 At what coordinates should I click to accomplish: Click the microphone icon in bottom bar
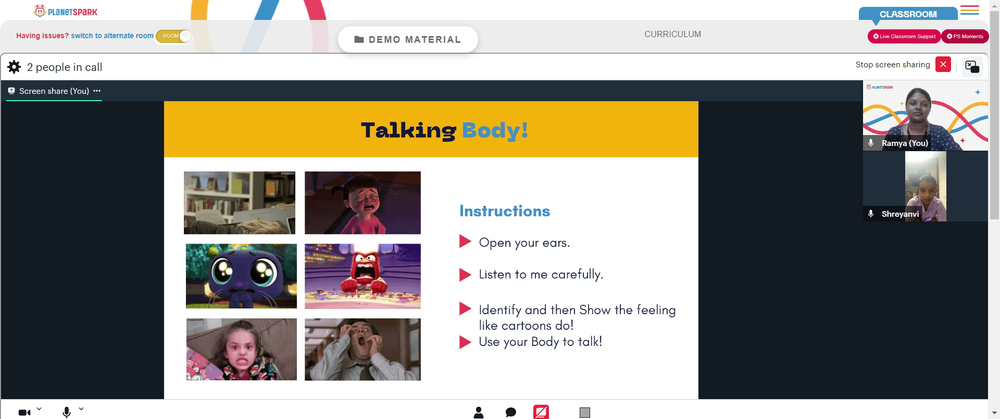[66, 412]
